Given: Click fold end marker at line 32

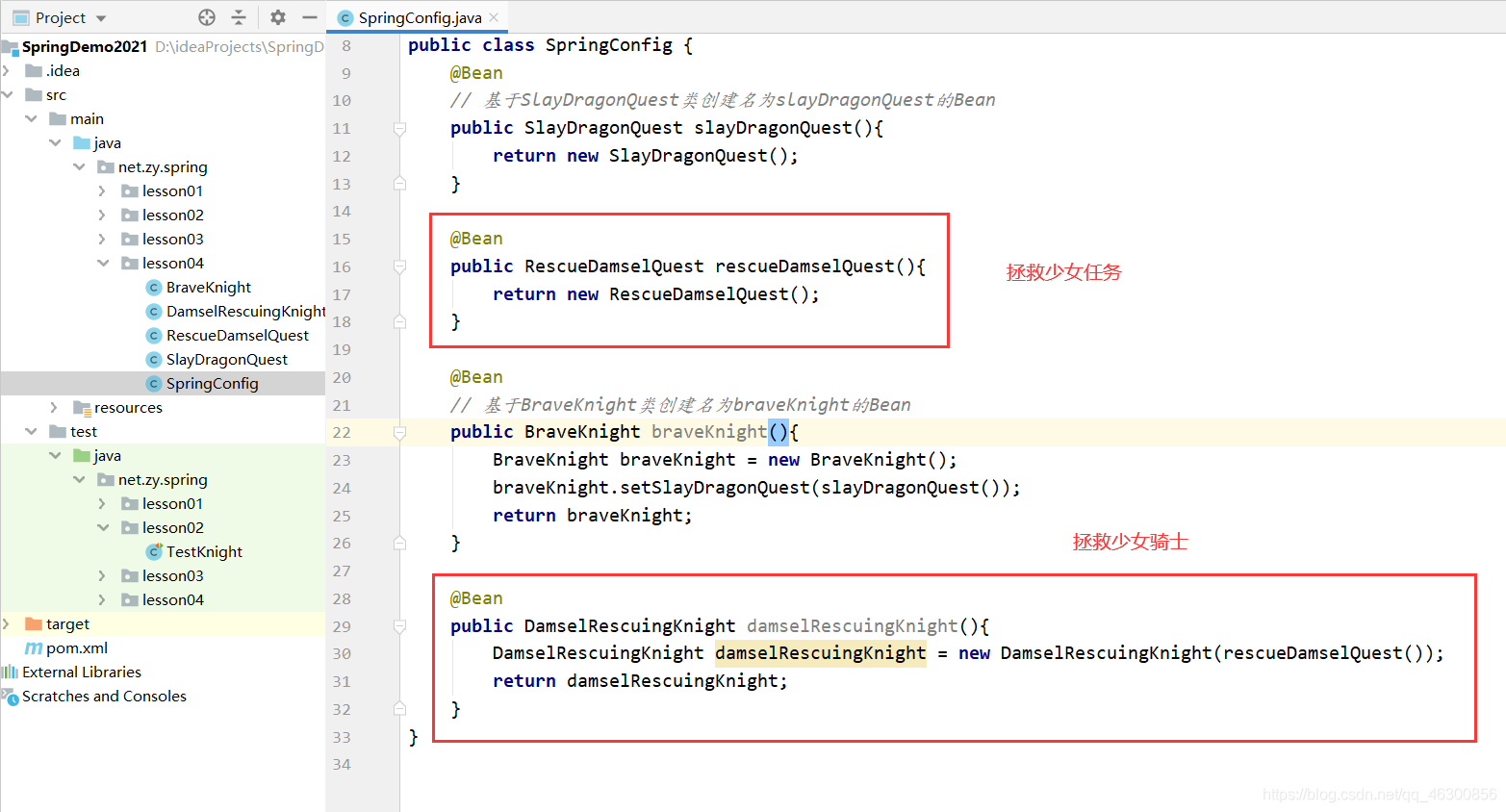Looking at the screenshot, I should click(x=399, y=709).
